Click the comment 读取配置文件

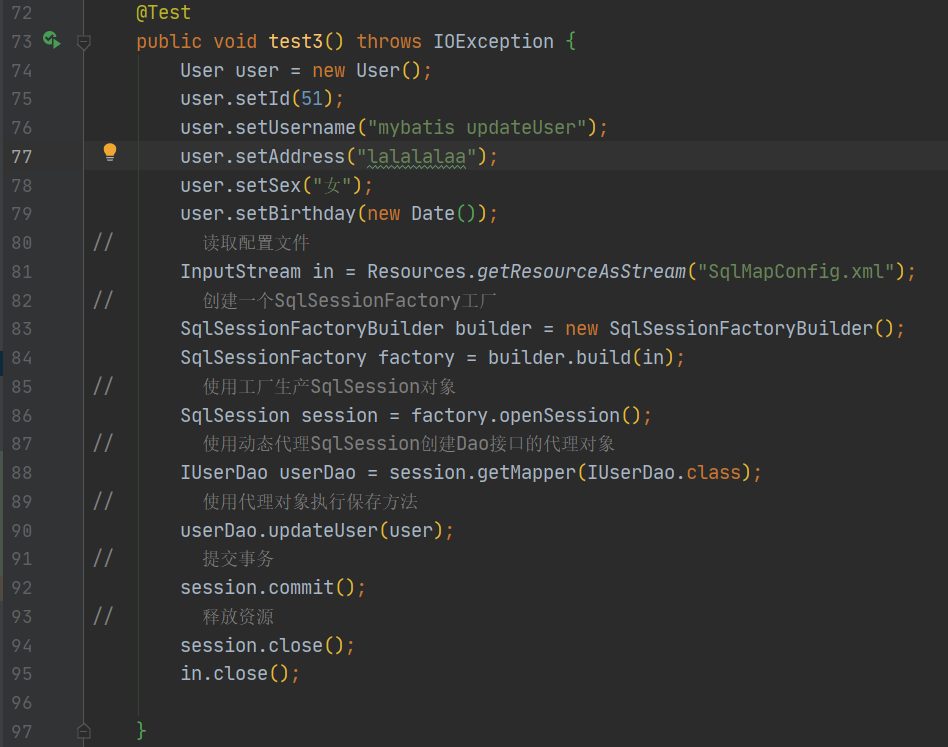coord(256,243)
